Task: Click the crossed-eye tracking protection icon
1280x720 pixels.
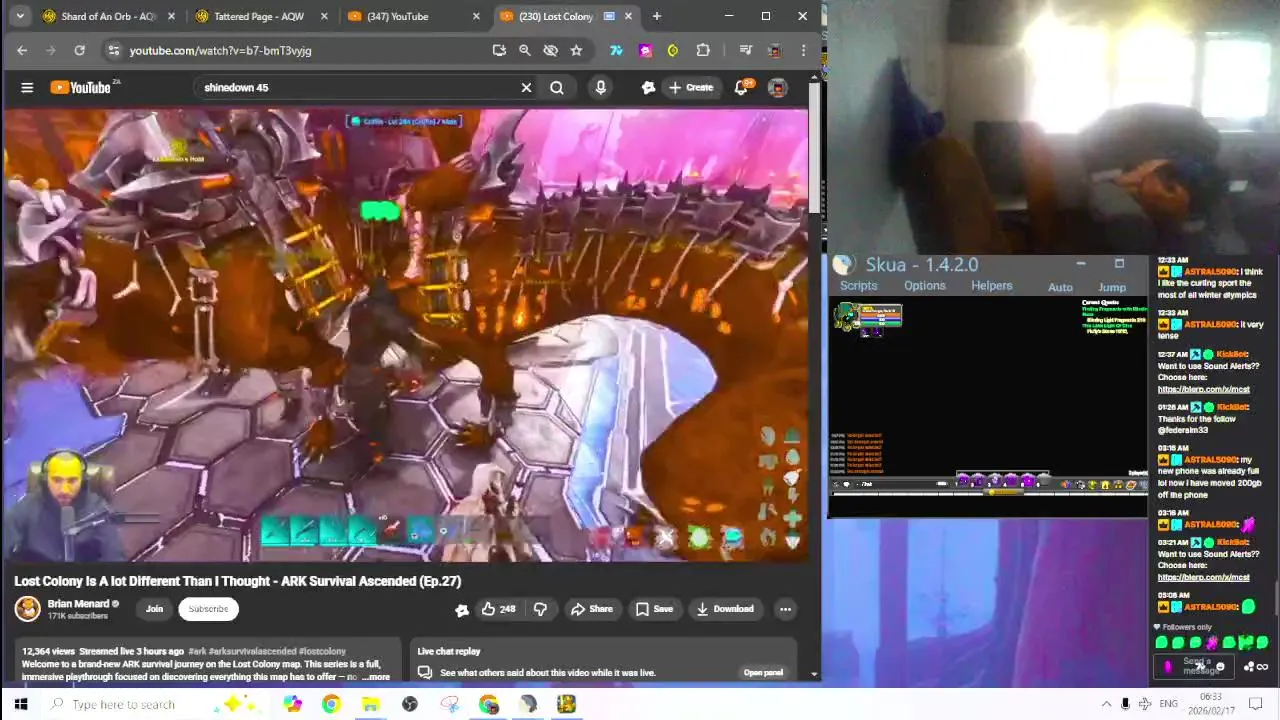Action: (x=550, y=50)
